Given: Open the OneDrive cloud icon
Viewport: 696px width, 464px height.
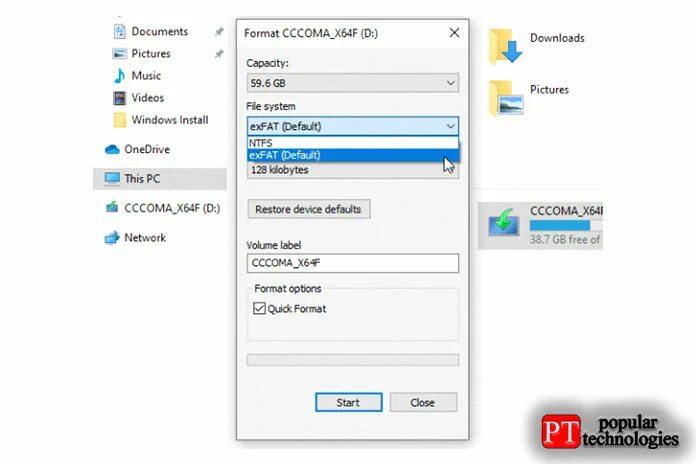Looking at the screenshot, I should 112,150.
